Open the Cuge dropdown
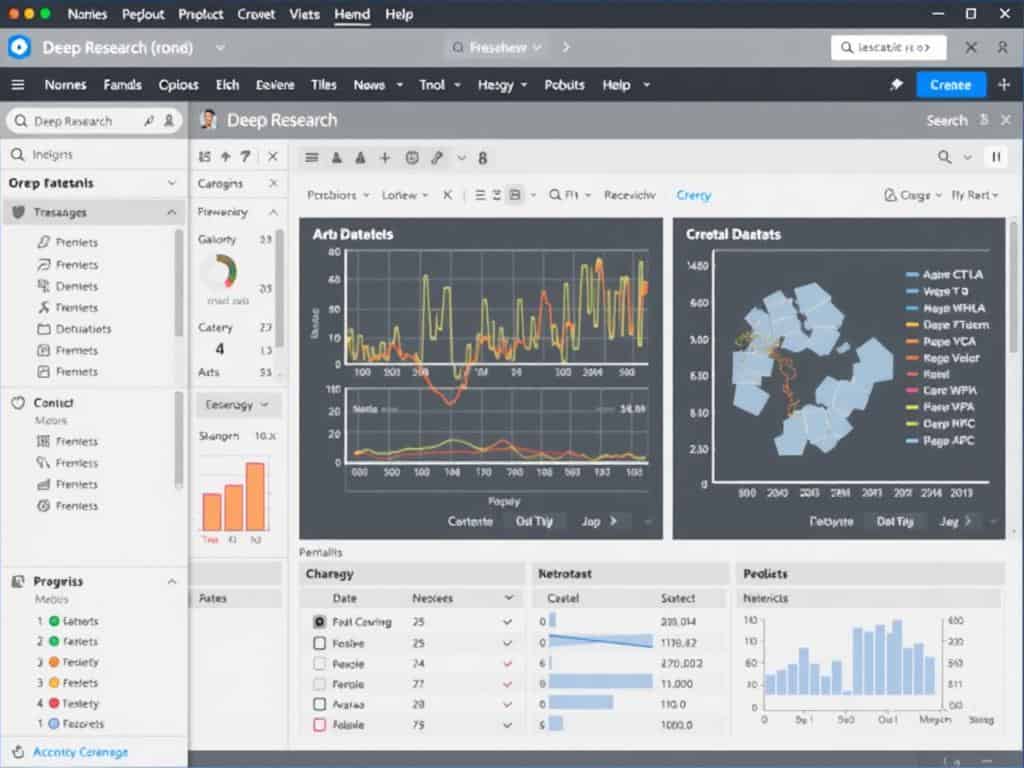This screenshot has height=768, width=1024. pos(913,195)
